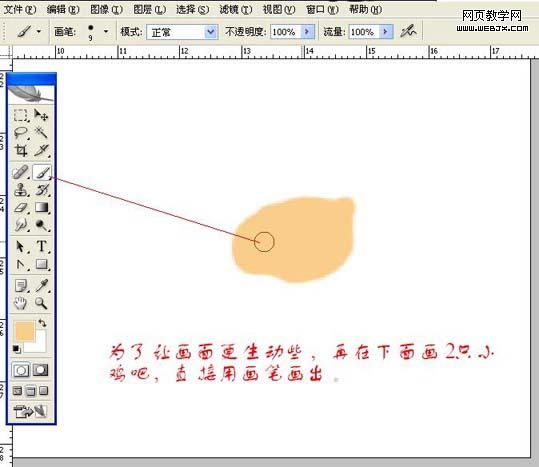Reset default foreground and background colors

click(16, 349)
